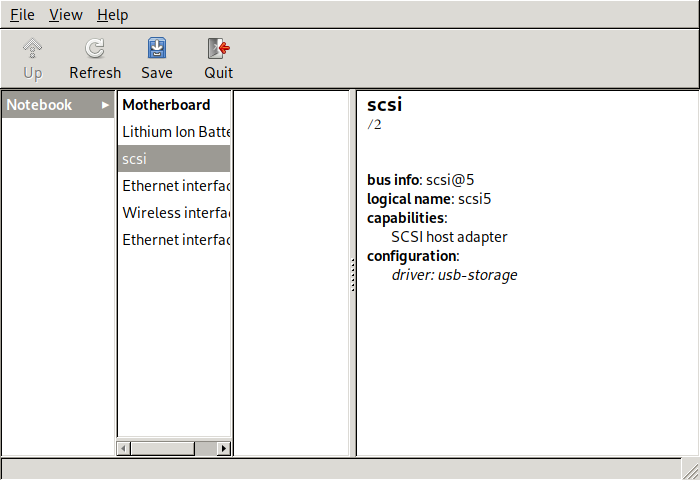Select the Lithium Ion Battery entry
The height and width of the screenshot is (480, 700).
coord(175,132)
